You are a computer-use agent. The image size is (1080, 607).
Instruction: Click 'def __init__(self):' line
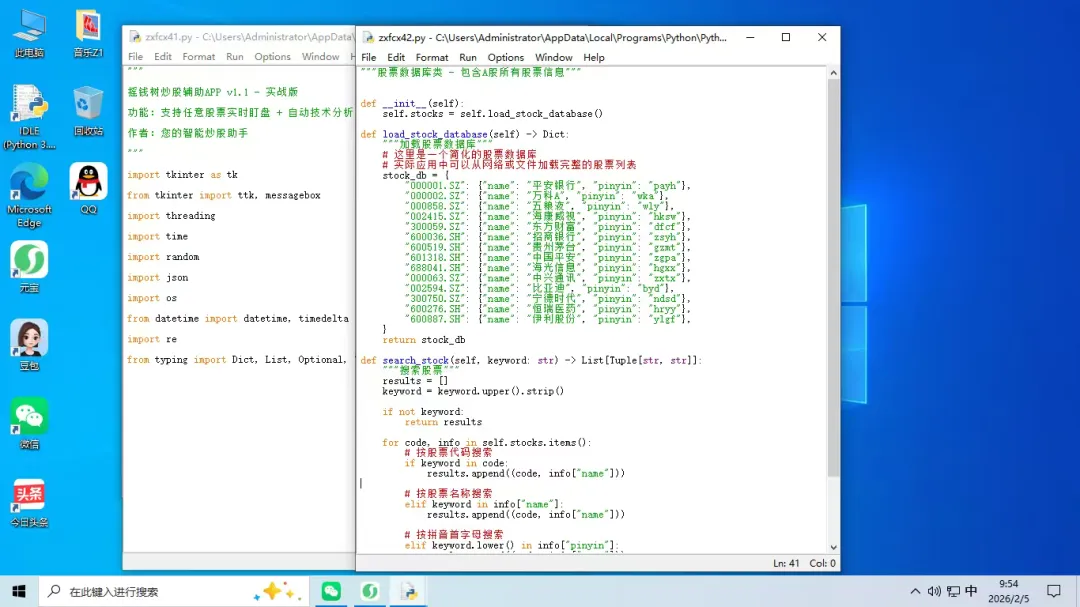(x=413, y=103)
